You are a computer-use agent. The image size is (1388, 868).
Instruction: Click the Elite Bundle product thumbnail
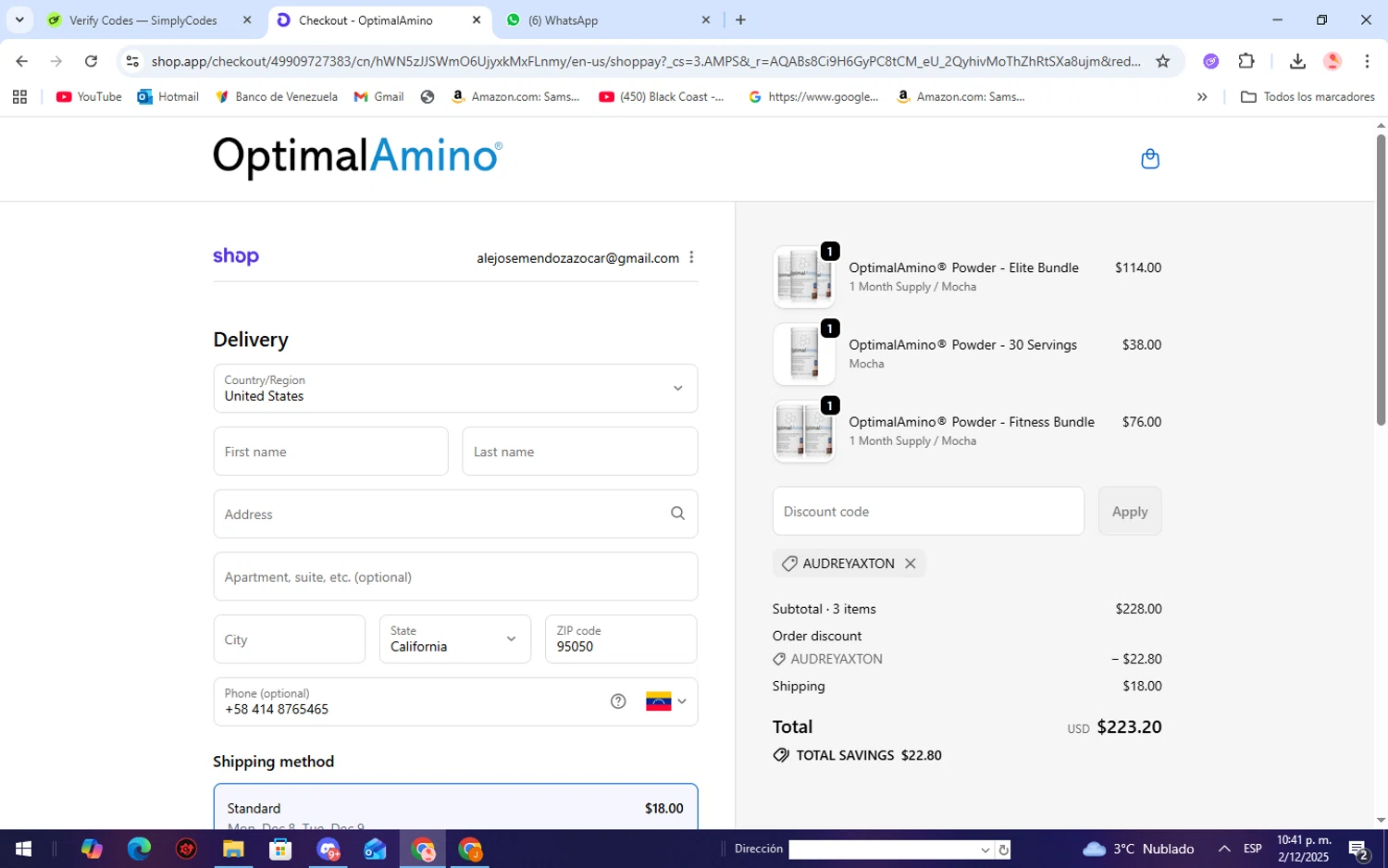click(x=804, y=277)
